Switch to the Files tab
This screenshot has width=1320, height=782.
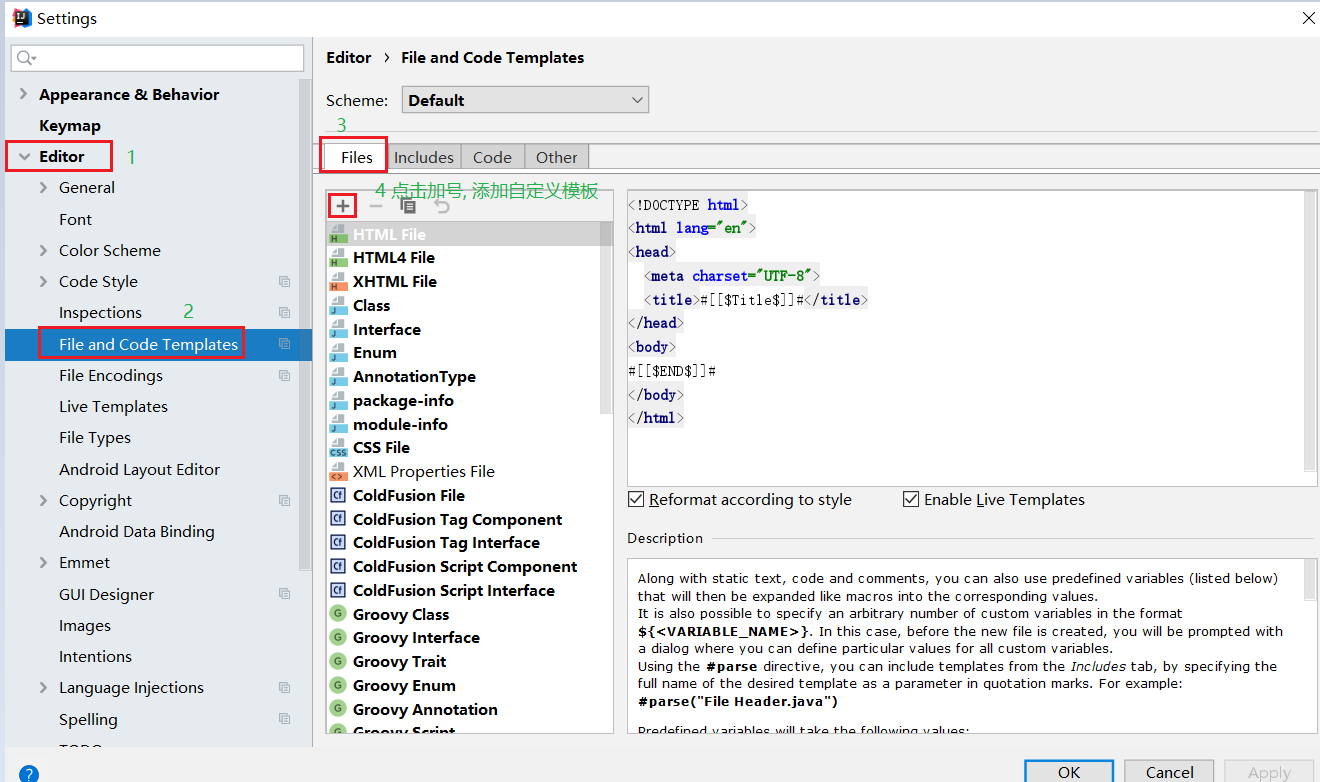(x=356, y=157)
